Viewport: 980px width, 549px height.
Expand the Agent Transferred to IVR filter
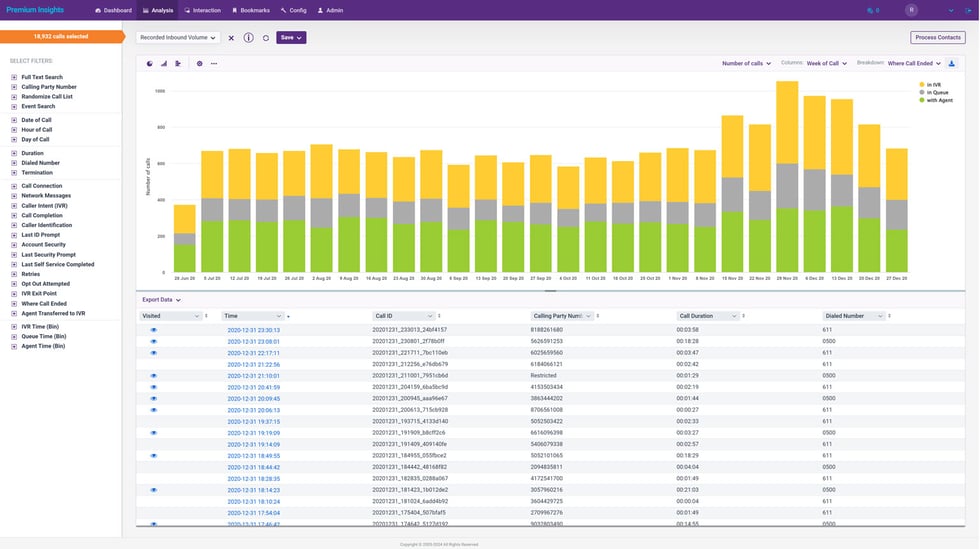pos(14,314)
